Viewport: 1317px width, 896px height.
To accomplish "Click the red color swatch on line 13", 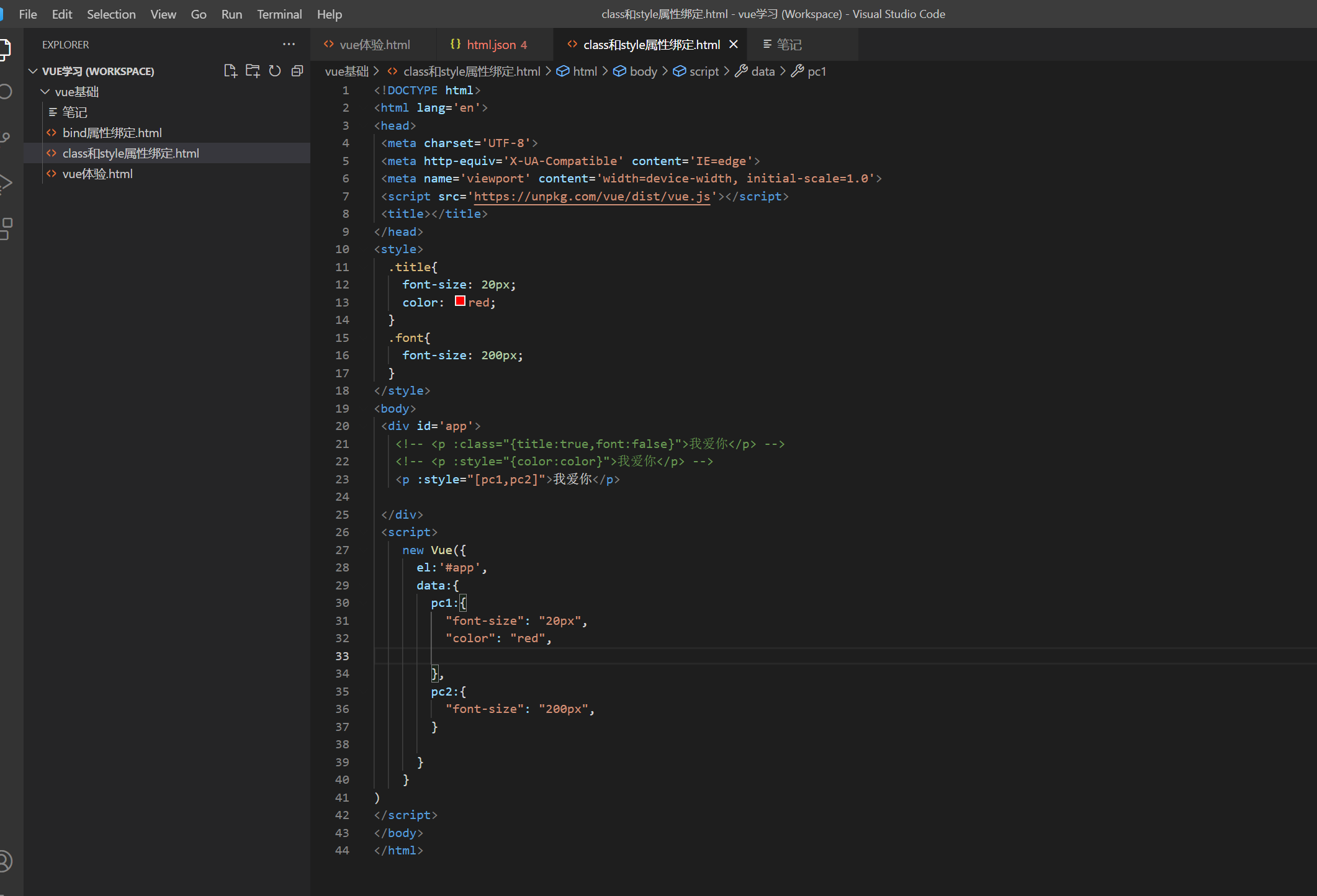I will point(460,301).
